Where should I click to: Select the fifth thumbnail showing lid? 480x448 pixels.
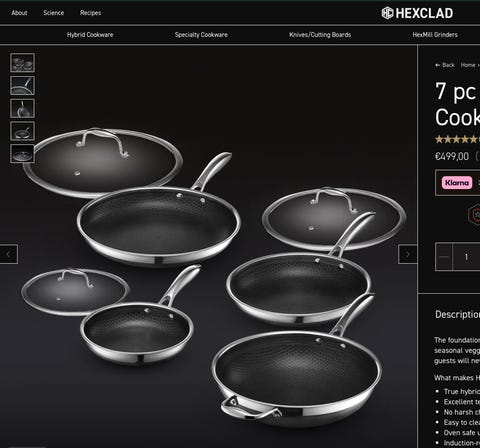[x=22, y=153]
